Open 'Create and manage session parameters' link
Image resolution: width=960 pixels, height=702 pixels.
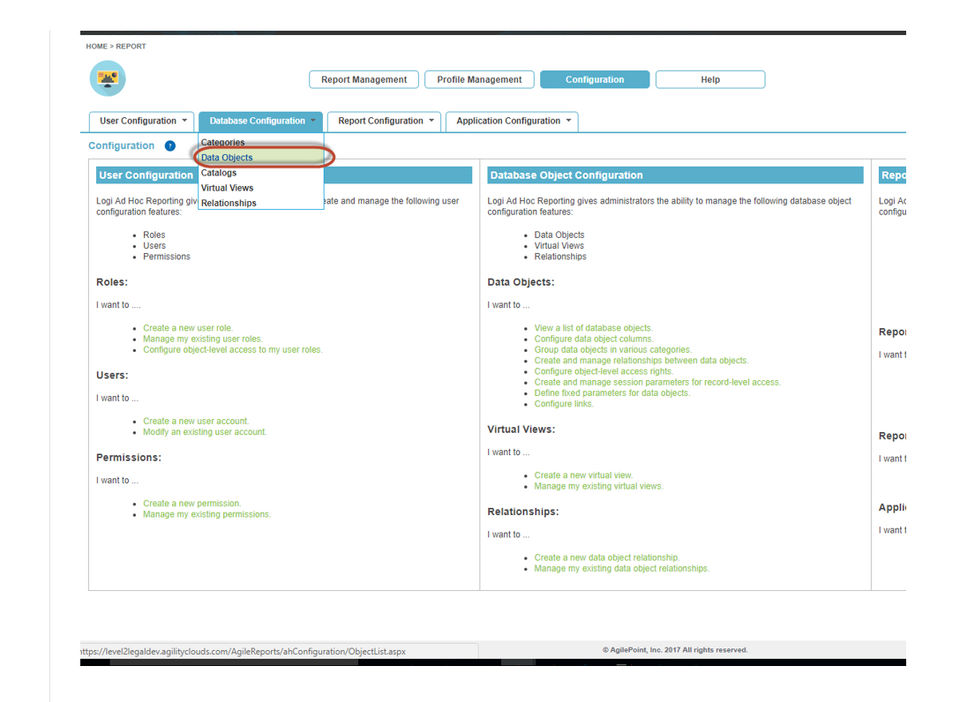[x=658, y=382]
